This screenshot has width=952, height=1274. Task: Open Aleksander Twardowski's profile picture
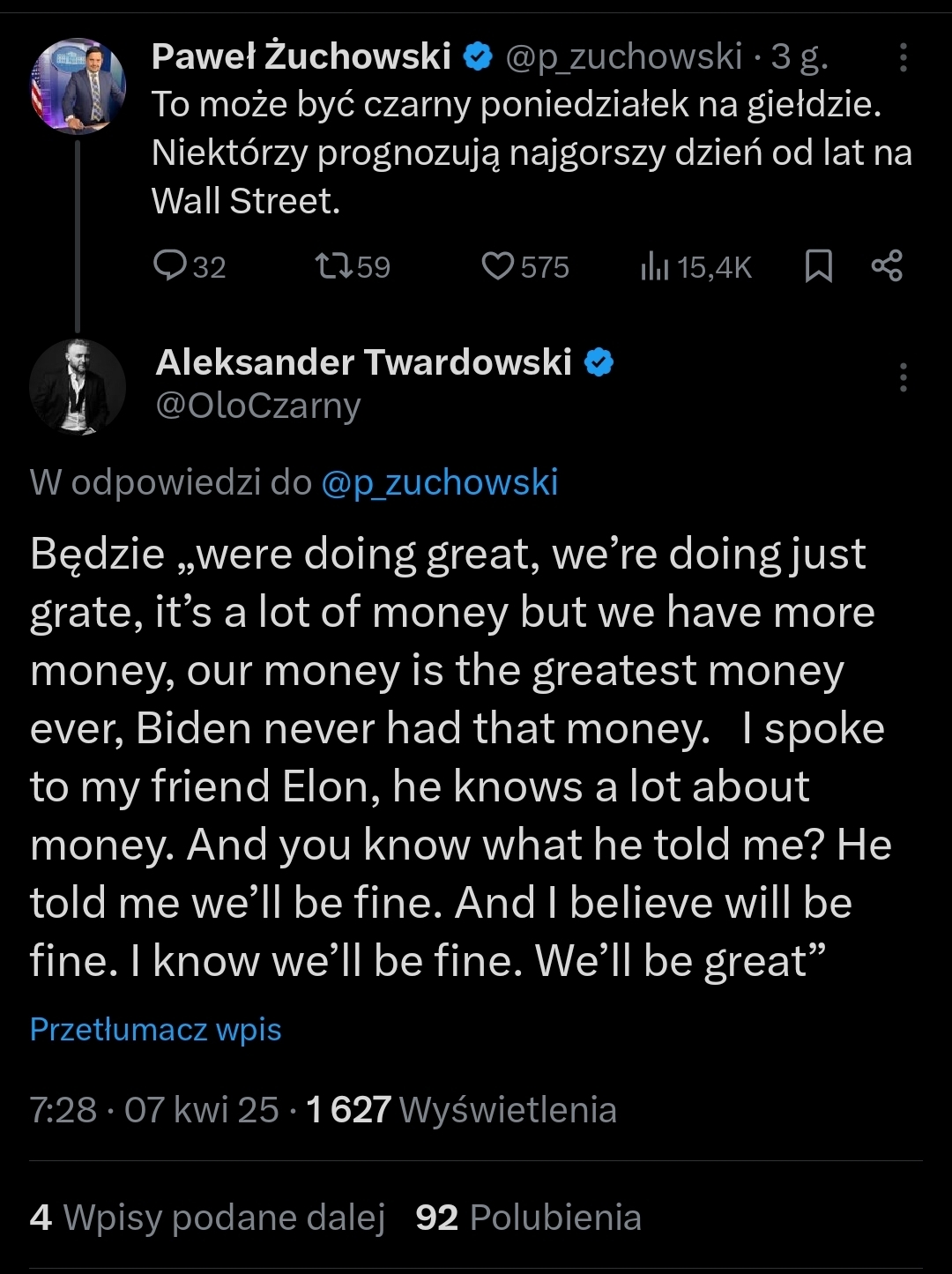point(78,387)
